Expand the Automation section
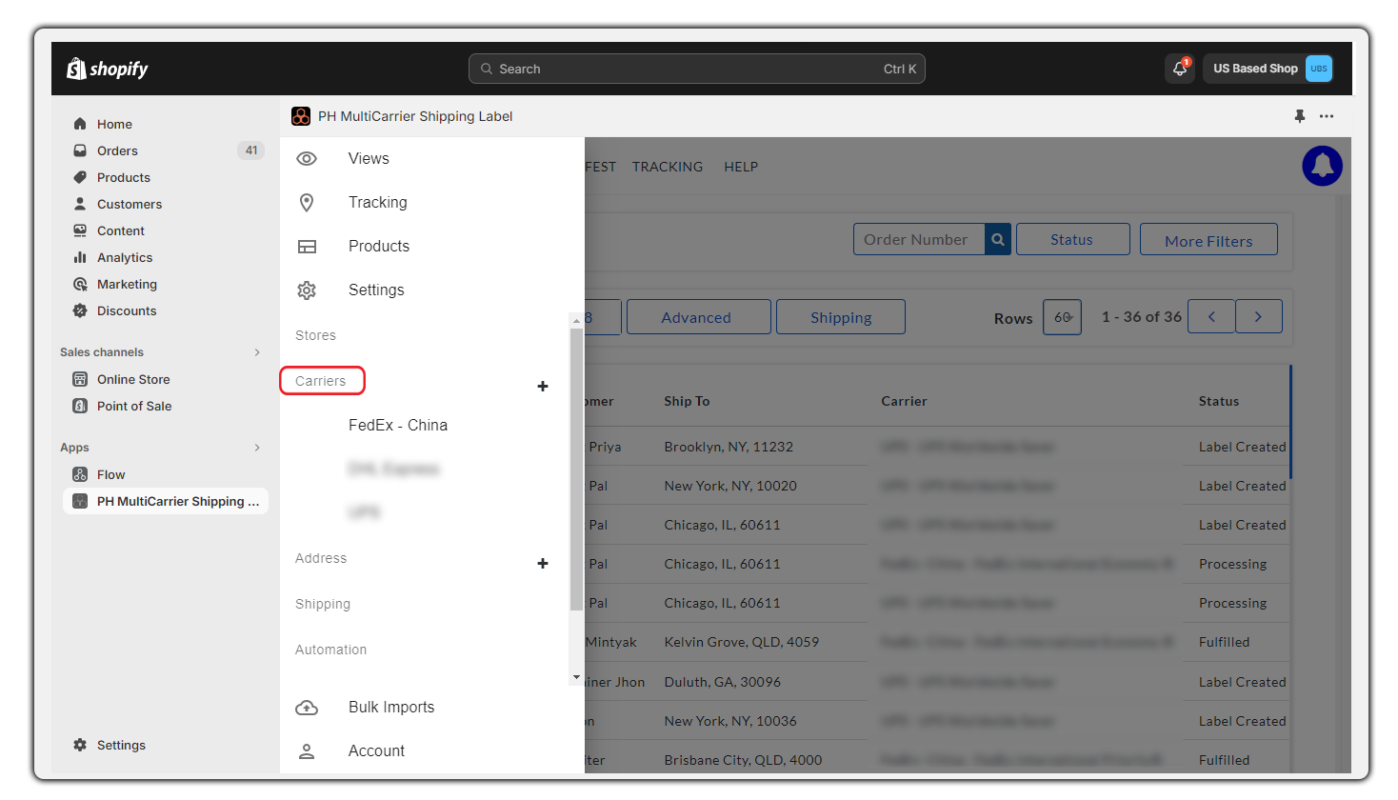1398x800 pixels. coord(331,649)
